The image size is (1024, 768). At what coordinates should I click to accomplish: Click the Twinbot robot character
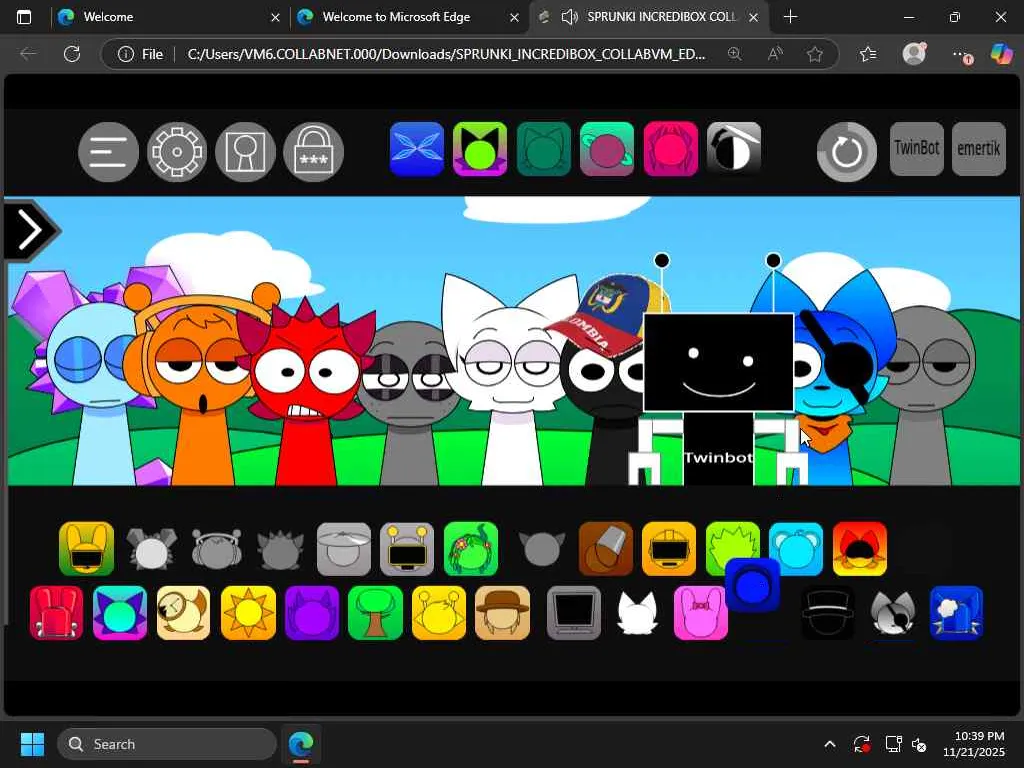pyautogui.click(x=718, y=370)
